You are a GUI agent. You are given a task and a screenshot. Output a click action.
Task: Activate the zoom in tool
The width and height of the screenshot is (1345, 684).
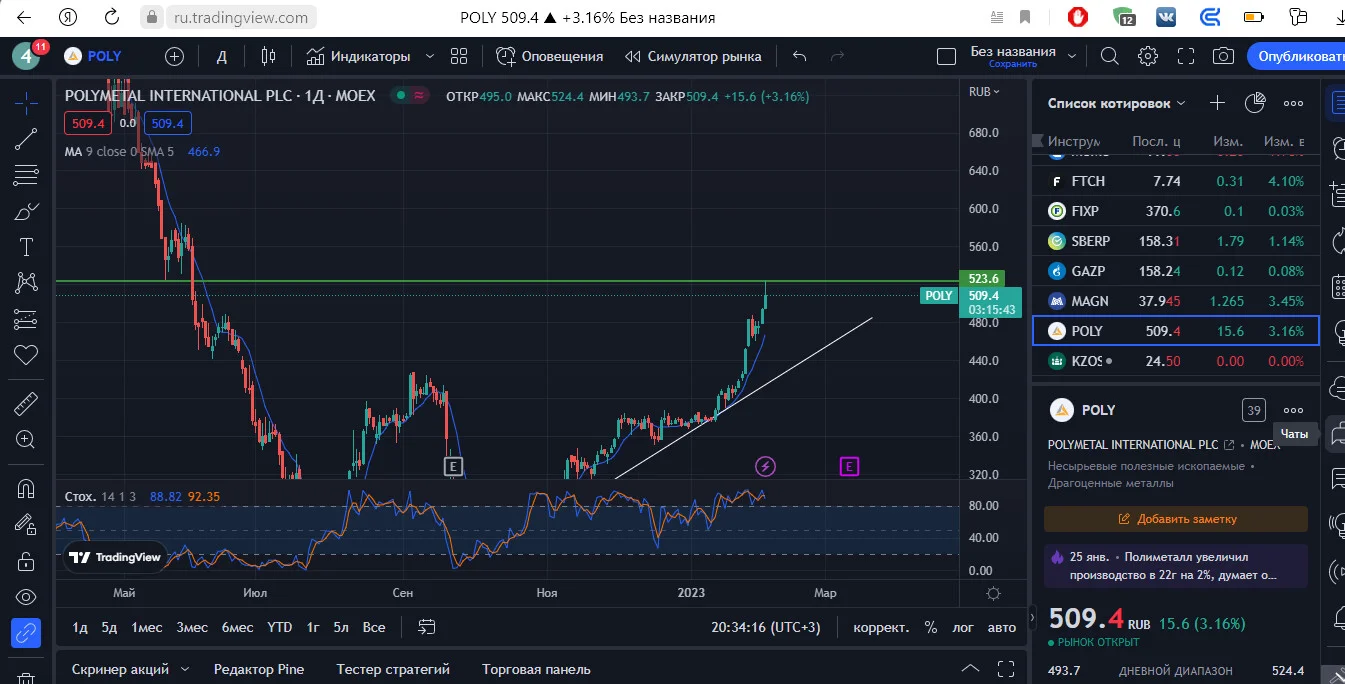pyautogui.click(x=26, y=439)
